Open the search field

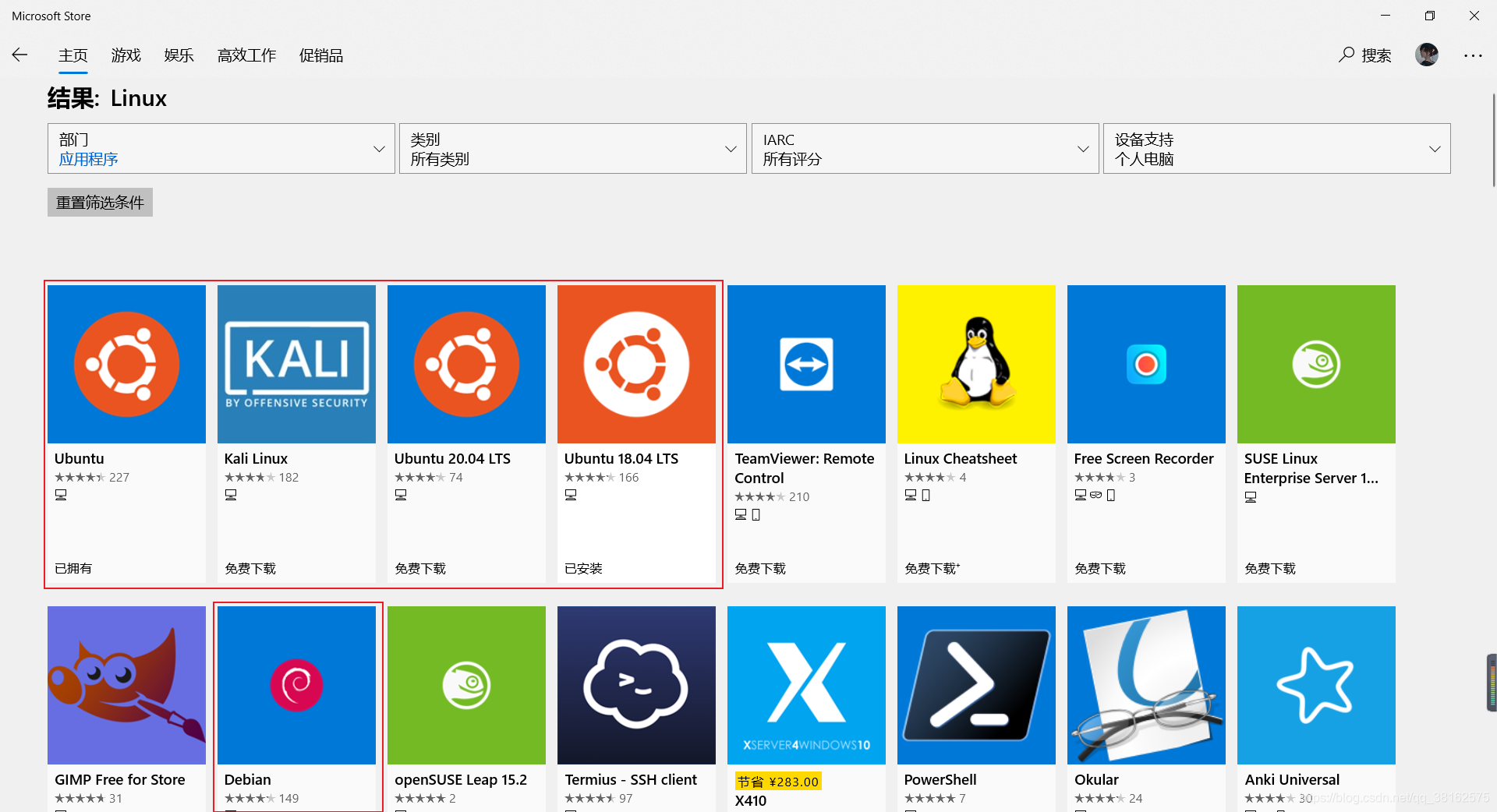pyautogui.click(x=1364, y=55)
